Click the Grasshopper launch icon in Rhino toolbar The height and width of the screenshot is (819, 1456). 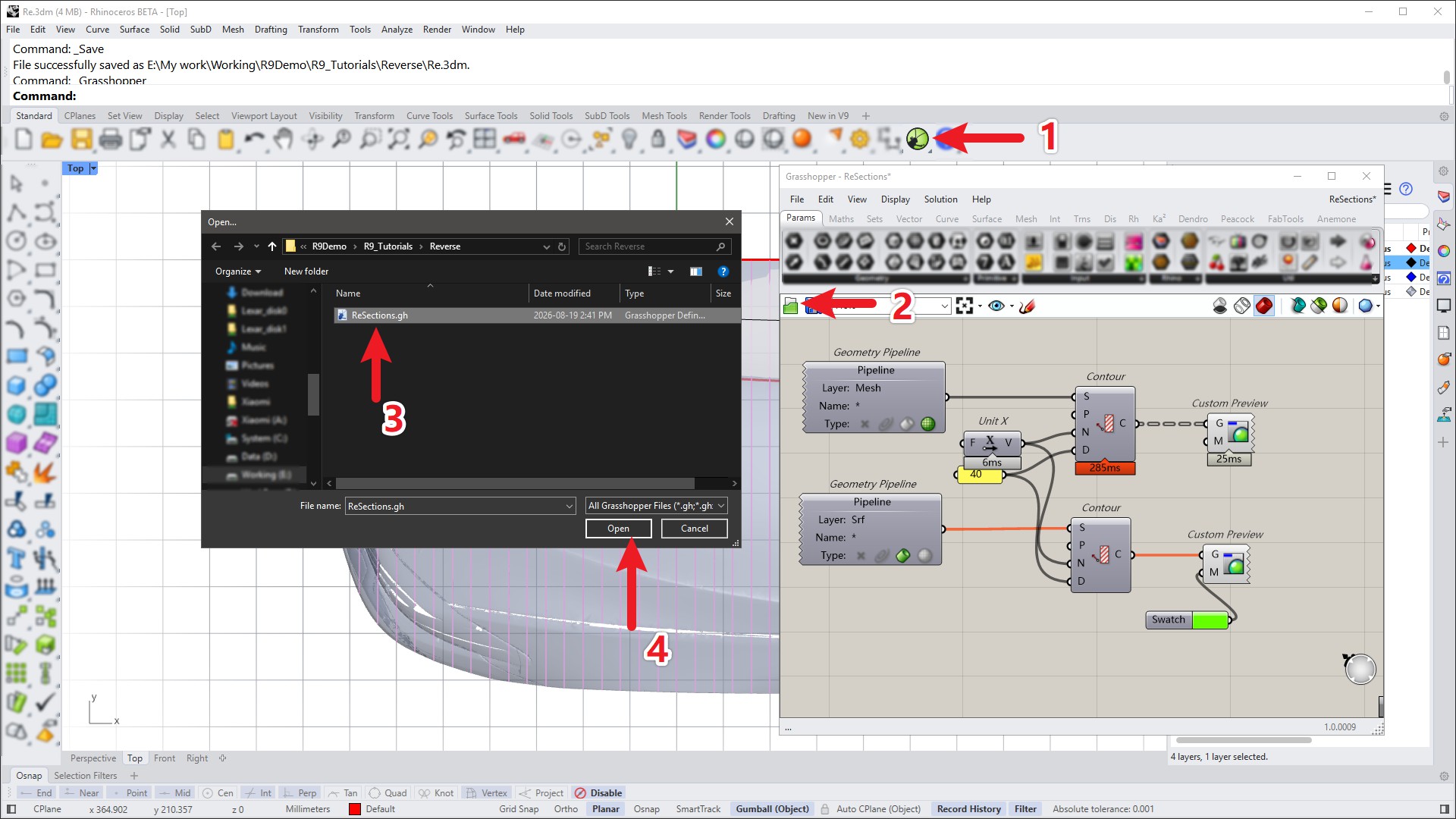tap(917, 139)
